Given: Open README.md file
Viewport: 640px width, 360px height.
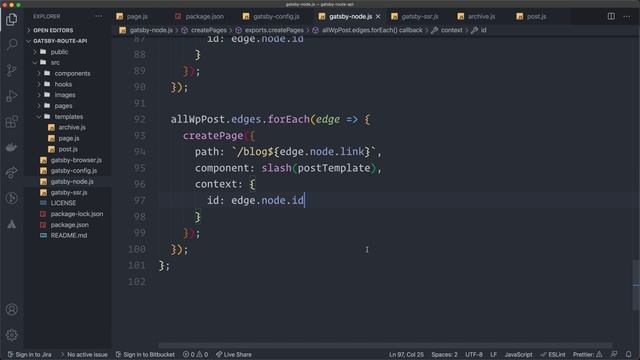Looking at the screenshot, I should (x=69, y=236).
